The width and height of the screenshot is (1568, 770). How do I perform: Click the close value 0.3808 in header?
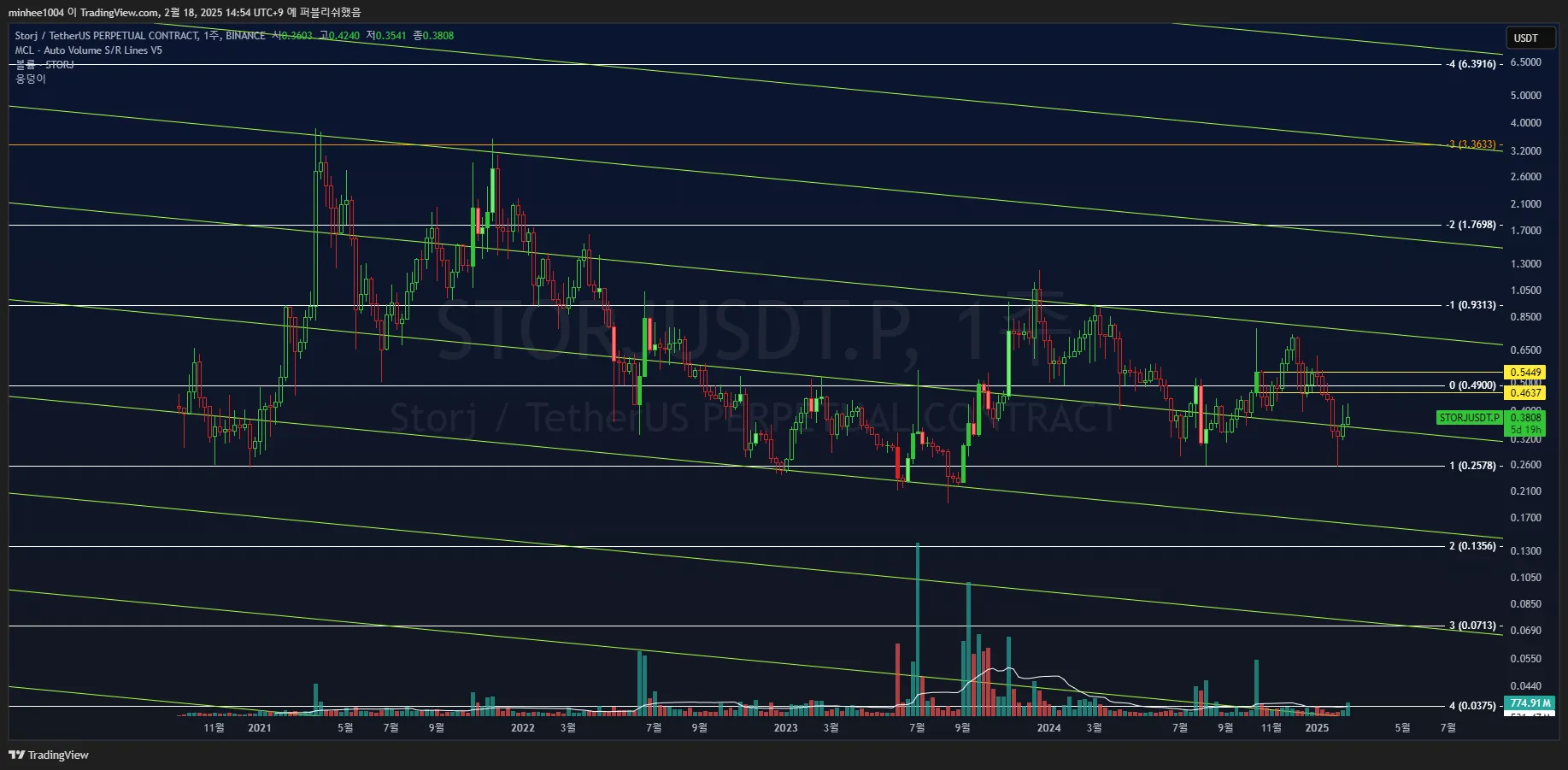click(438, 36)
